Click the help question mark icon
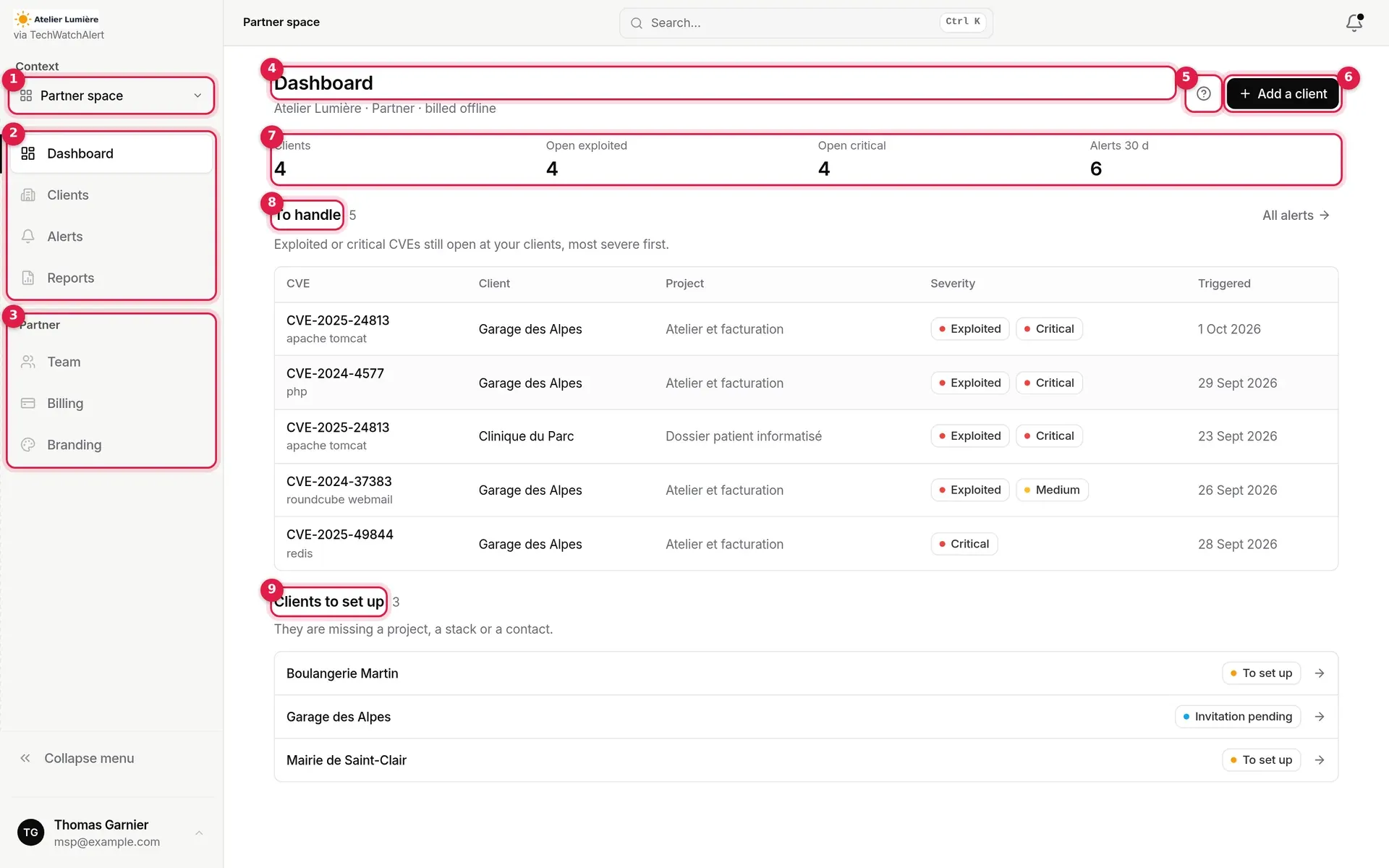Screen dimensions: 1389x868 1204,93
